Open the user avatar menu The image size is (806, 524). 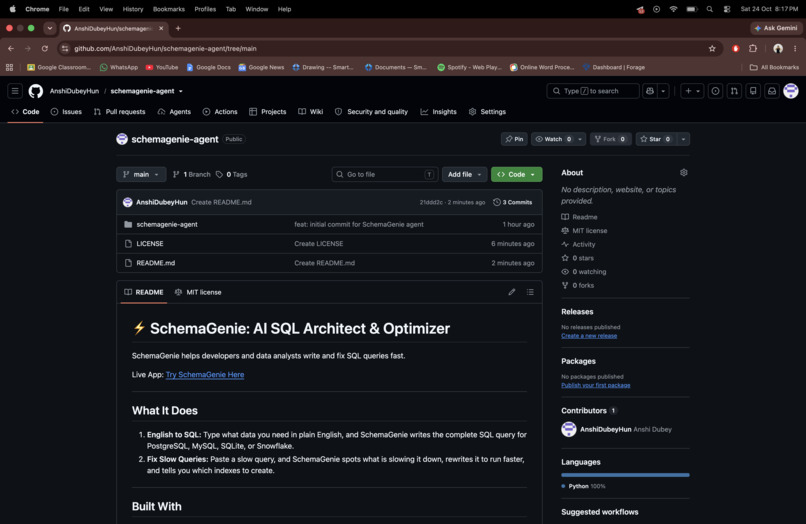pos(791,91)
